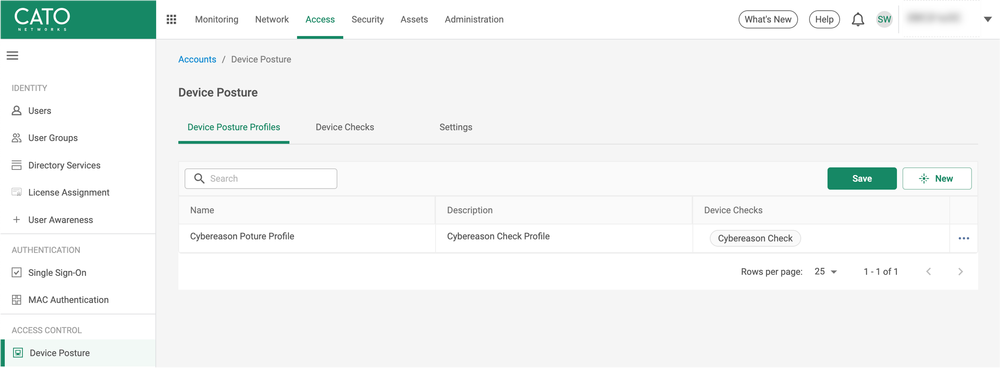Click the notifications bell icon
Screen dimensions: 1000x368
pos(858,20)
